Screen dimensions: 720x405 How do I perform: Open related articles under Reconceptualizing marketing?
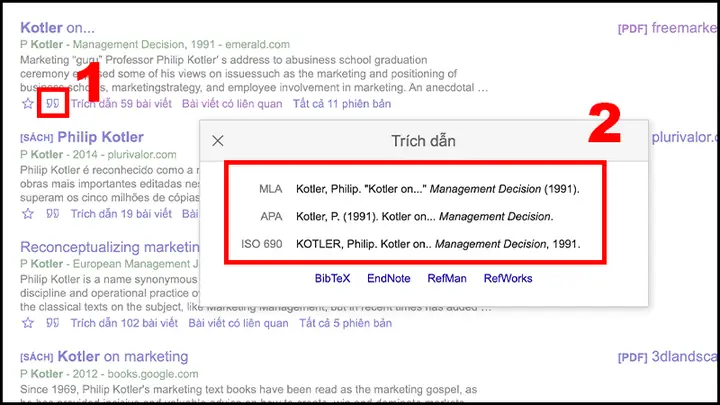[x=238, y=323]
